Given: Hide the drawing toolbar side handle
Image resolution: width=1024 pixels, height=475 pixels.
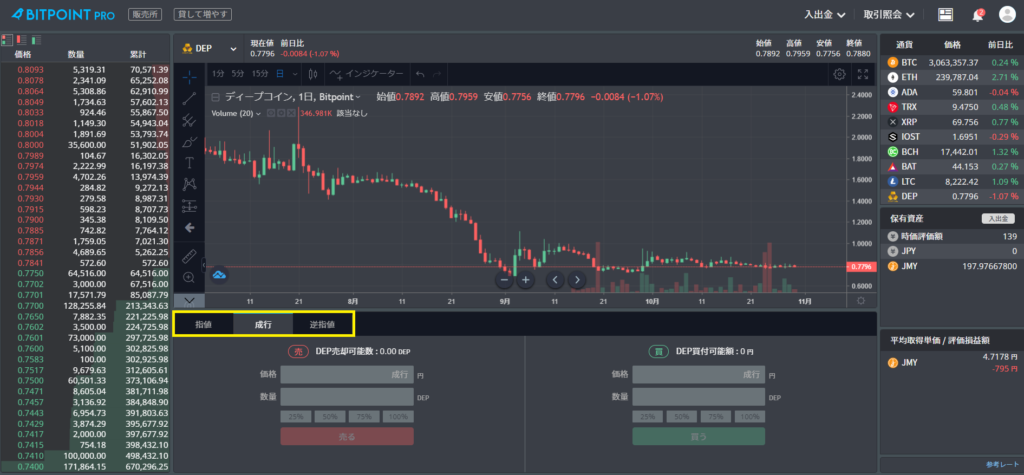Looking at the screenshot, I should pos(203,265).
